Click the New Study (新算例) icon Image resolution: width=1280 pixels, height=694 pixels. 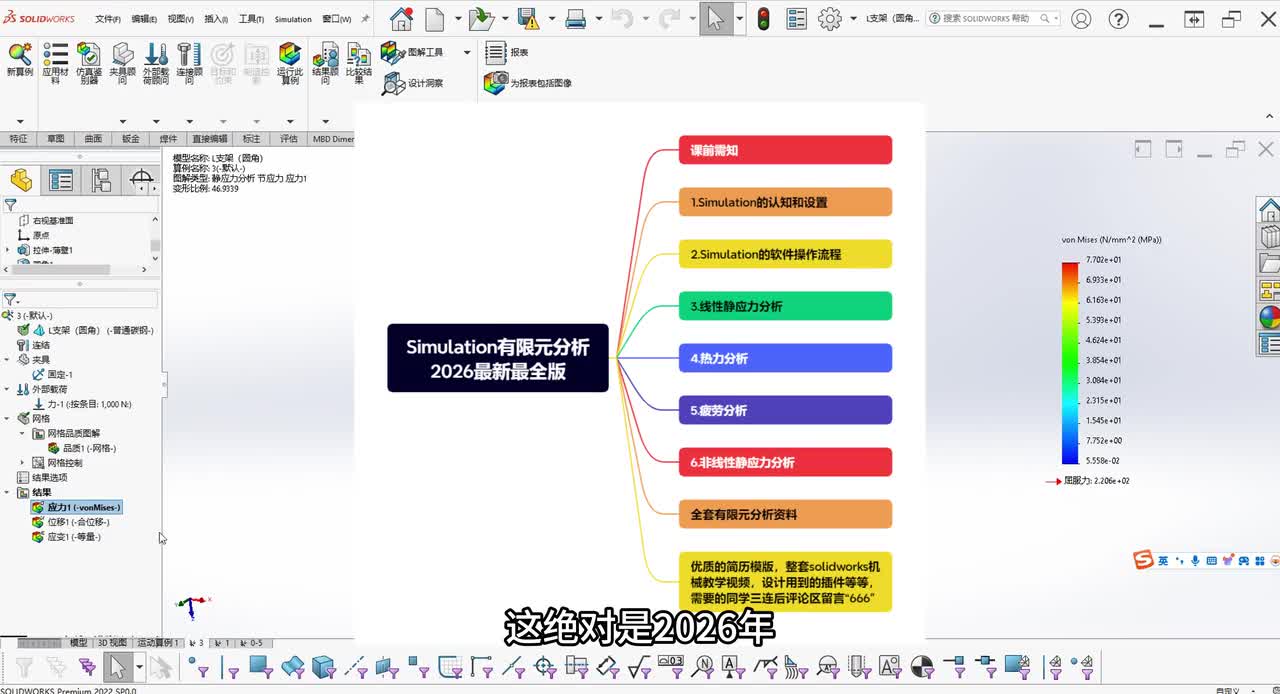pyautogui.click(x=20, y=60)
